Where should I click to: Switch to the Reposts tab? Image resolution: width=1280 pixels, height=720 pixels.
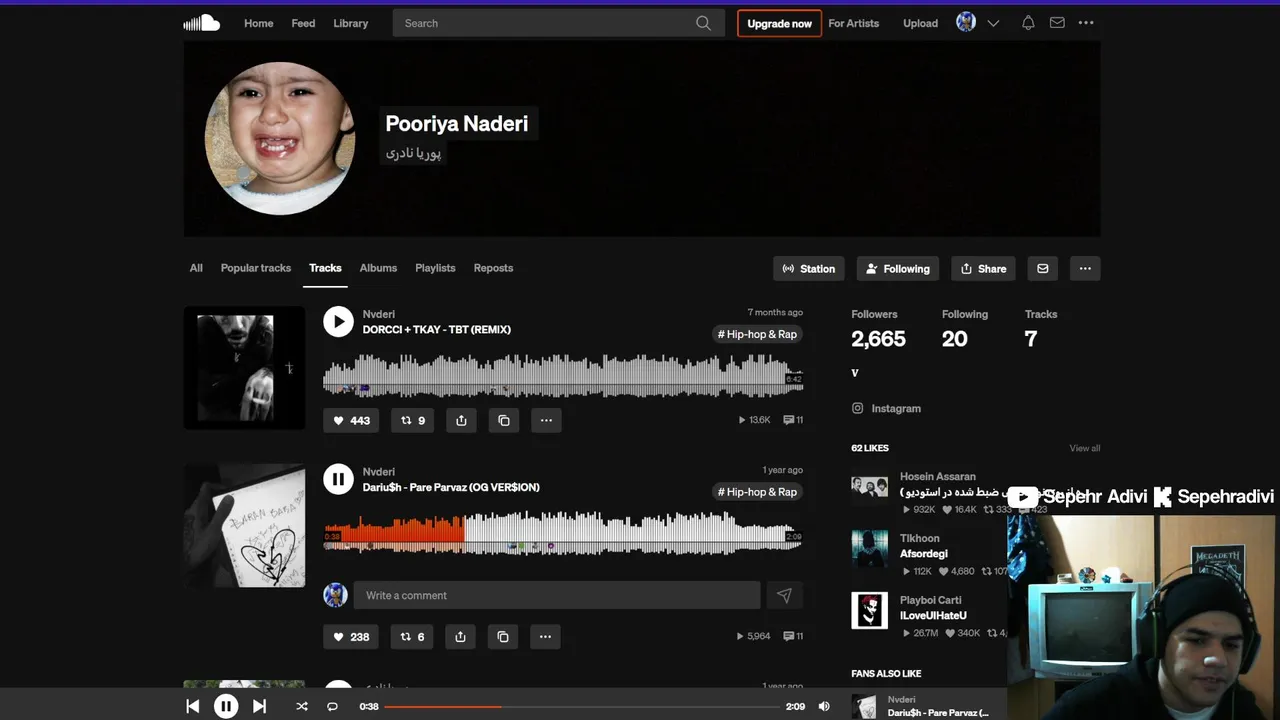point(493,268)
